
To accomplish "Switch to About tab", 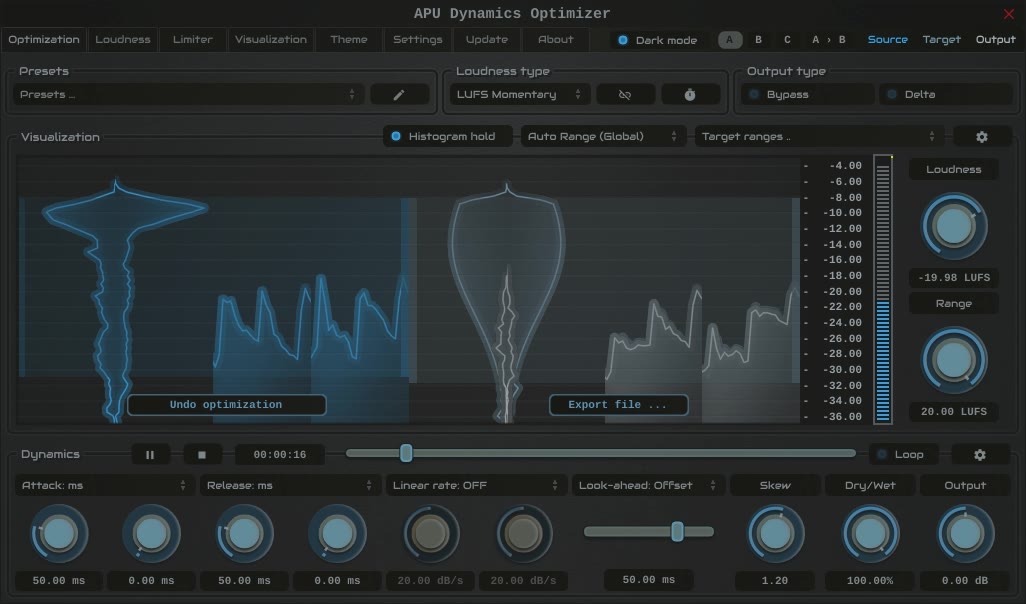I will pos(556,40).
